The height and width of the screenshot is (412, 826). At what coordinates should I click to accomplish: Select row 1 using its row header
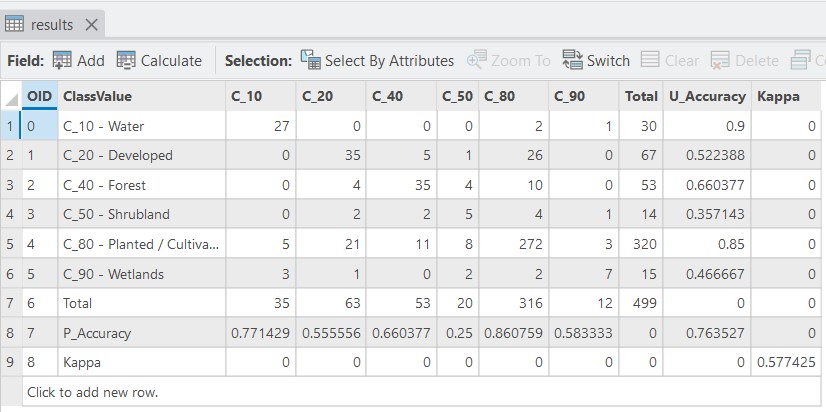[10, 126]
